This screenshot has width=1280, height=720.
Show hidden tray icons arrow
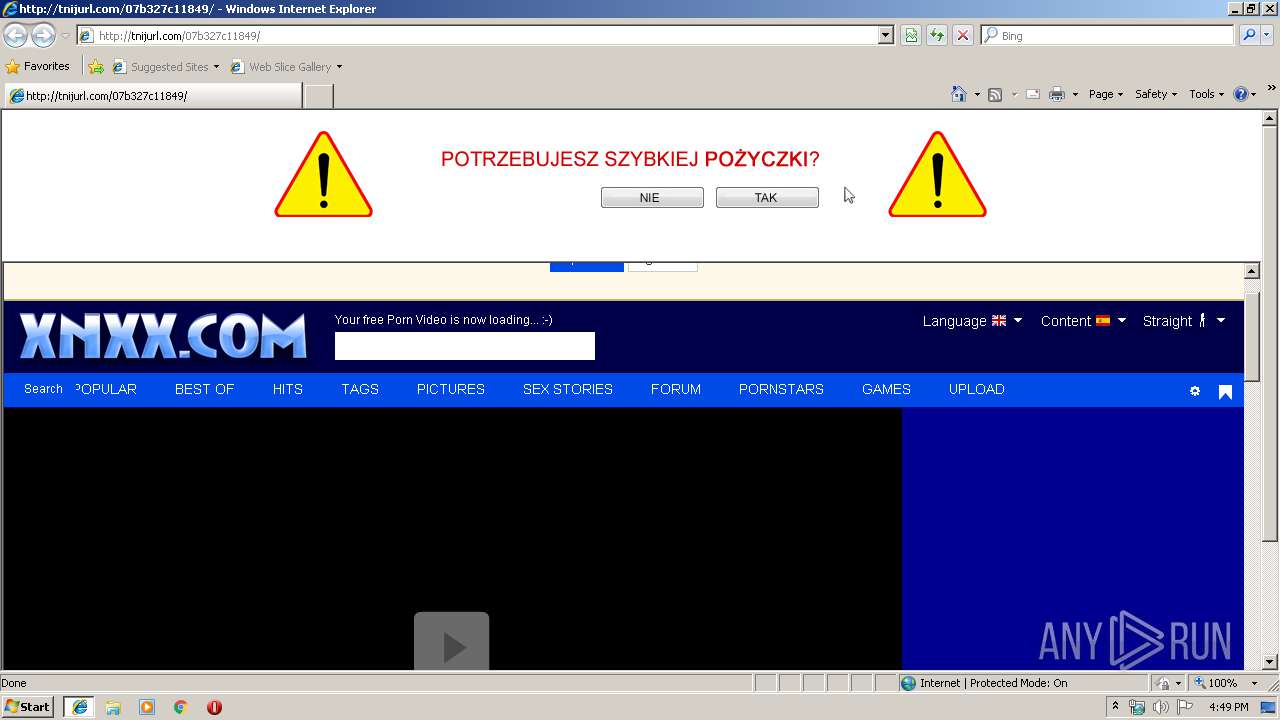pyautogui.click(x=1115, y=707)
